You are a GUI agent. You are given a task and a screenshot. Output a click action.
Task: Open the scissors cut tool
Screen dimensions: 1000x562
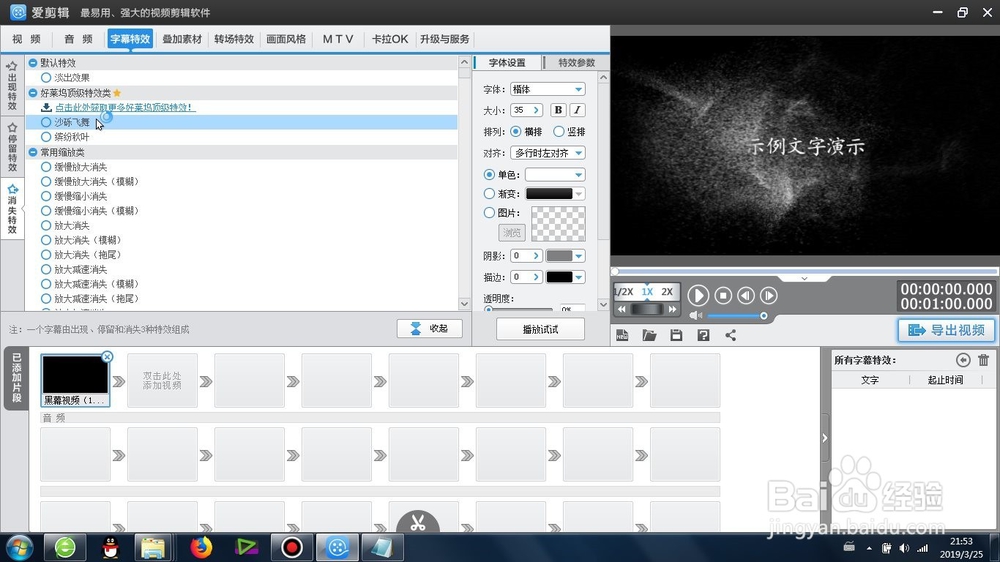(x=418, y=523)
